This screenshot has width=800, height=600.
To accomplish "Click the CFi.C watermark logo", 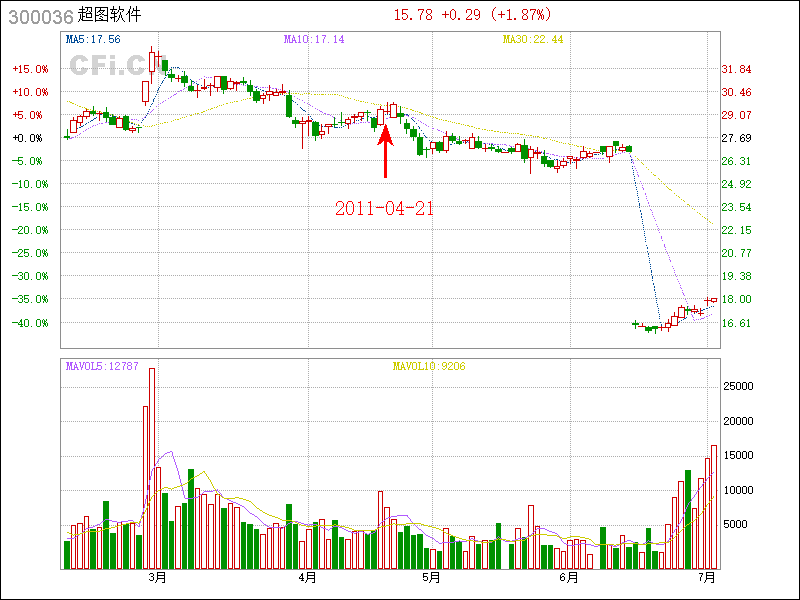I will click(x=107, y=65).
